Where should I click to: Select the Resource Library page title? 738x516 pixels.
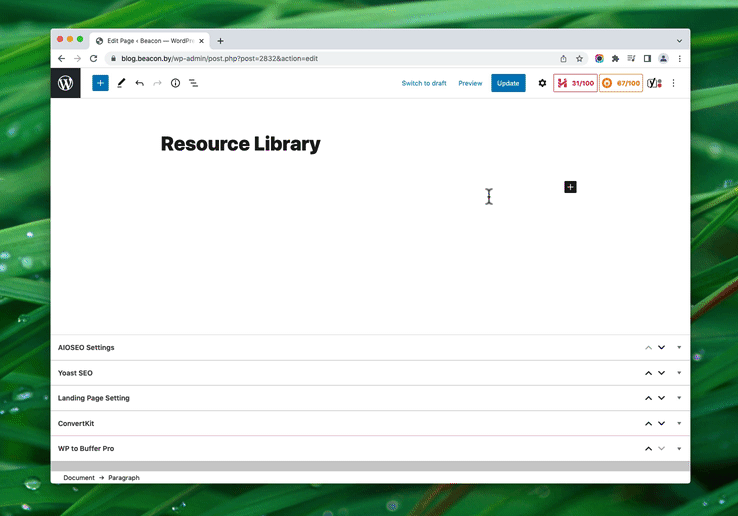click(241, 144)
